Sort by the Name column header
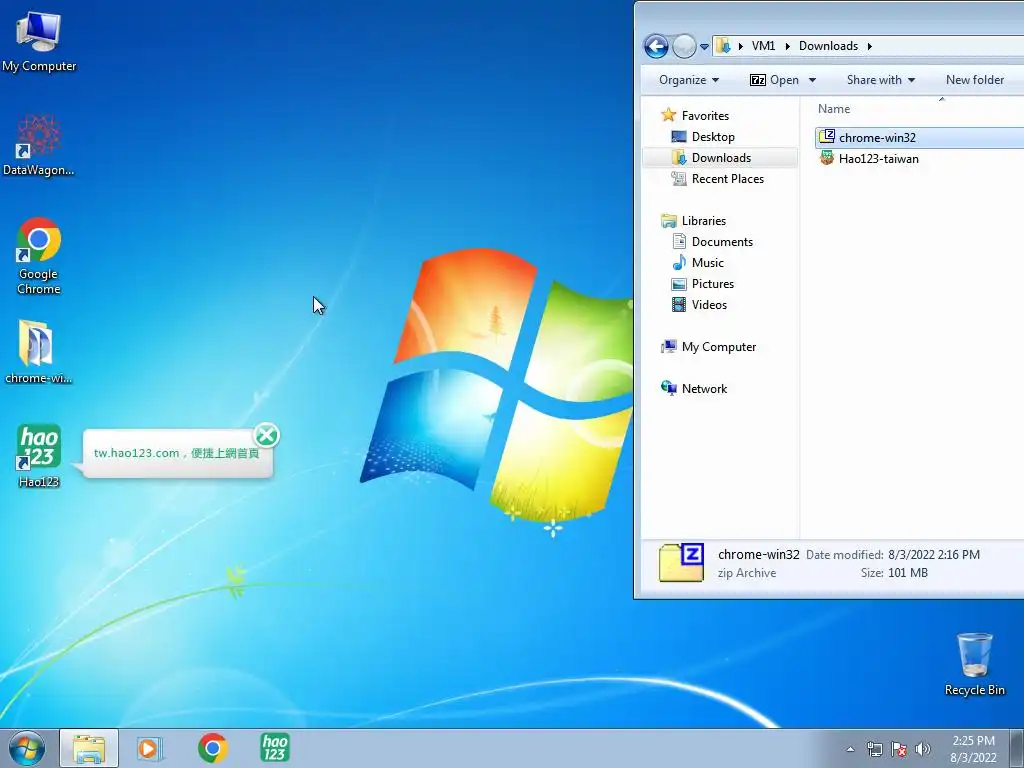Screen dimensions: 1024x768 click(834, 109)
